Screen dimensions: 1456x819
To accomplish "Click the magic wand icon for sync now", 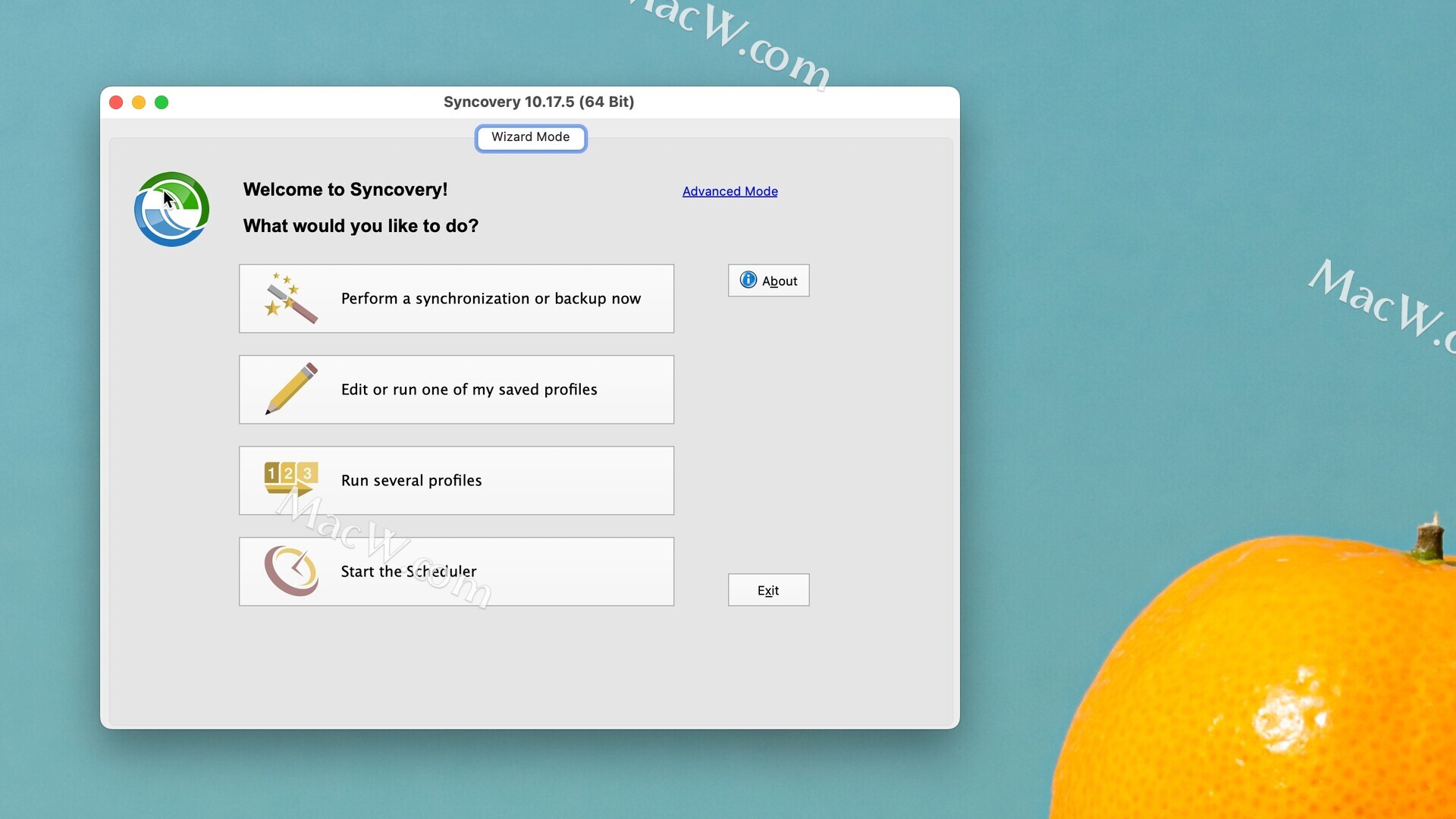I will 291,298.
